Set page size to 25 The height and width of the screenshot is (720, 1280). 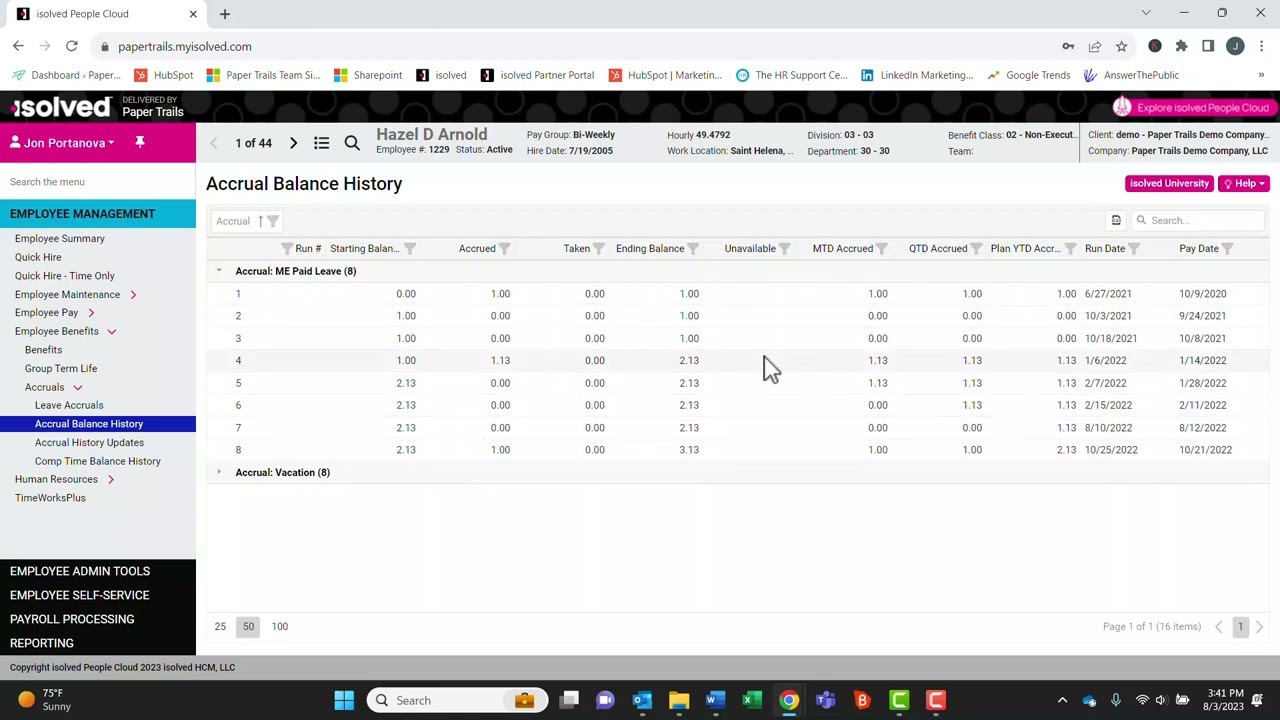[220, 626]
